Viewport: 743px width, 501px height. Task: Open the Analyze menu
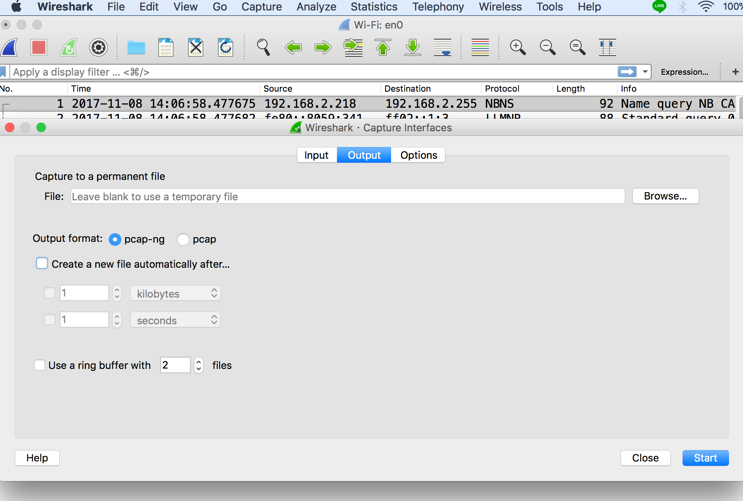[317, 7]
